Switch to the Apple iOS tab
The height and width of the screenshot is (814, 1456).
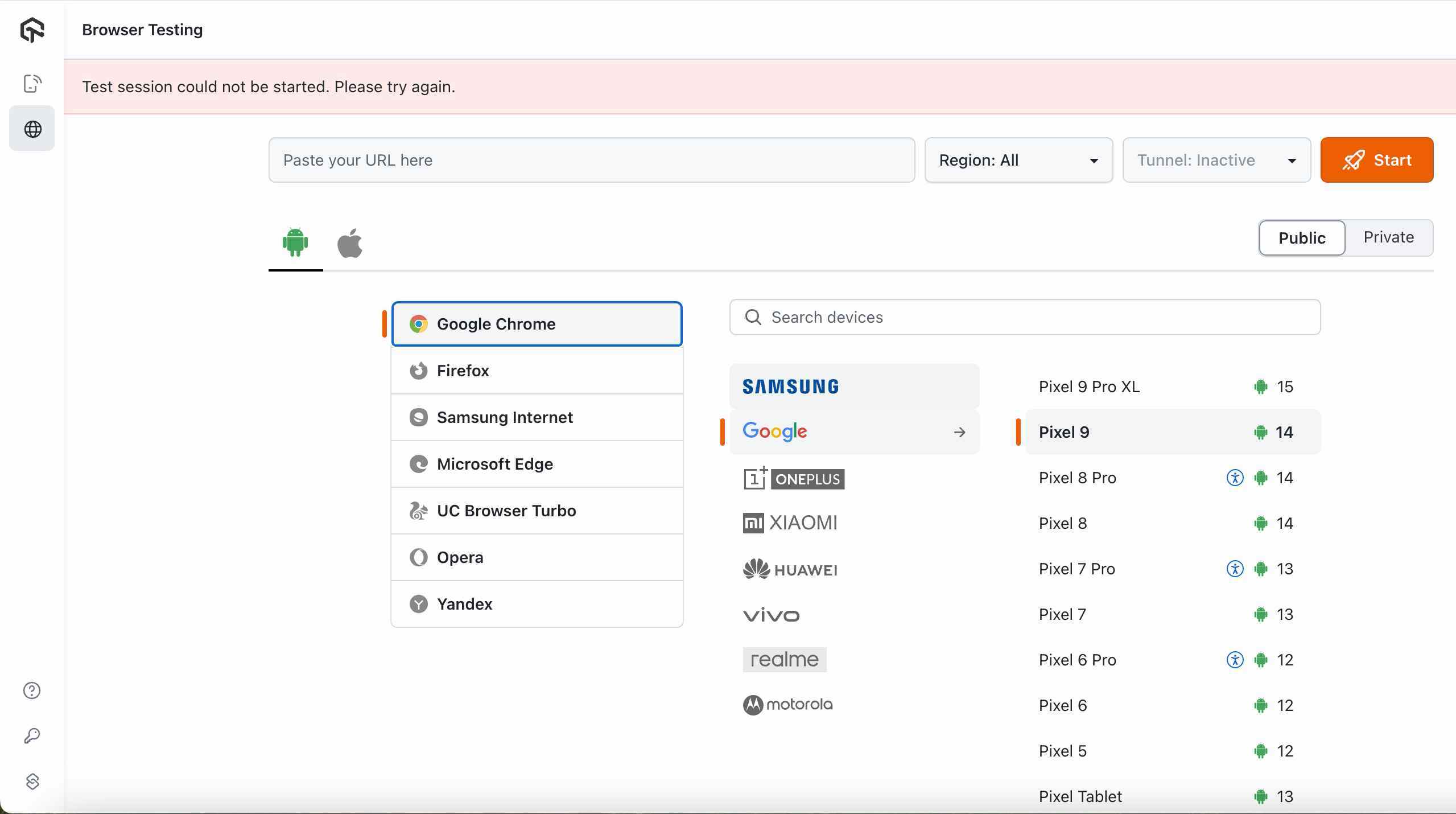[350, 243]
